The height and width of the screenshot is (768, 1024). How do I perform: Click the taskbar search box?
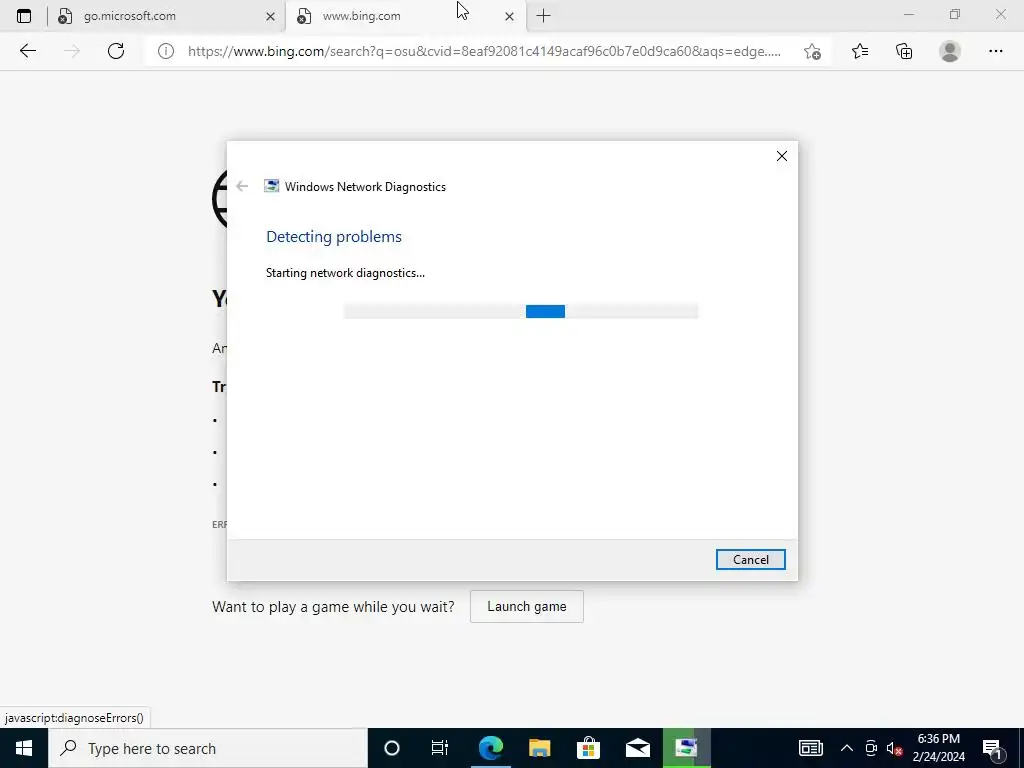tap(208, 748)
